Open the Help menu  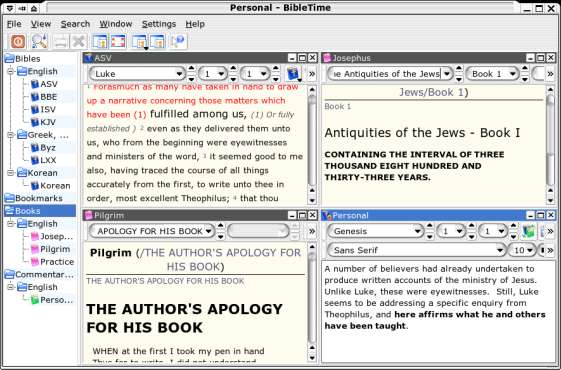195,24
